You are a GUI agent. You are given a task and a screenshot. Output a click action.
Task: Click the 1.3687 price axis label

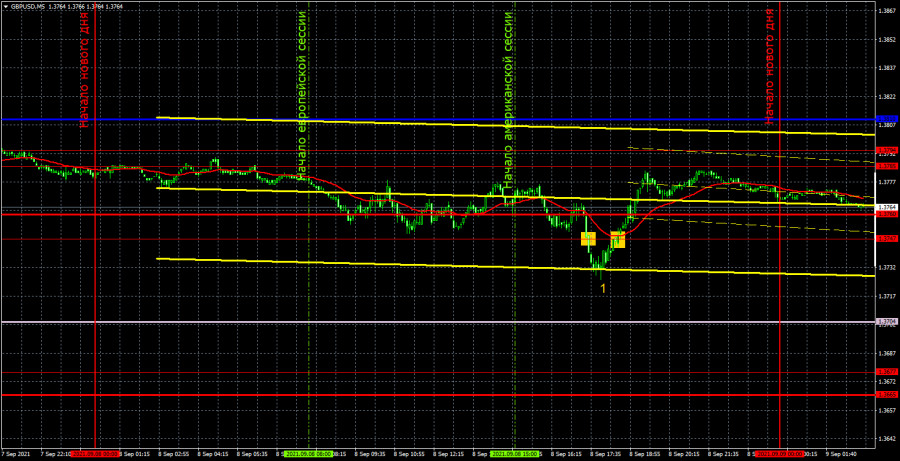tap(886, 353)
